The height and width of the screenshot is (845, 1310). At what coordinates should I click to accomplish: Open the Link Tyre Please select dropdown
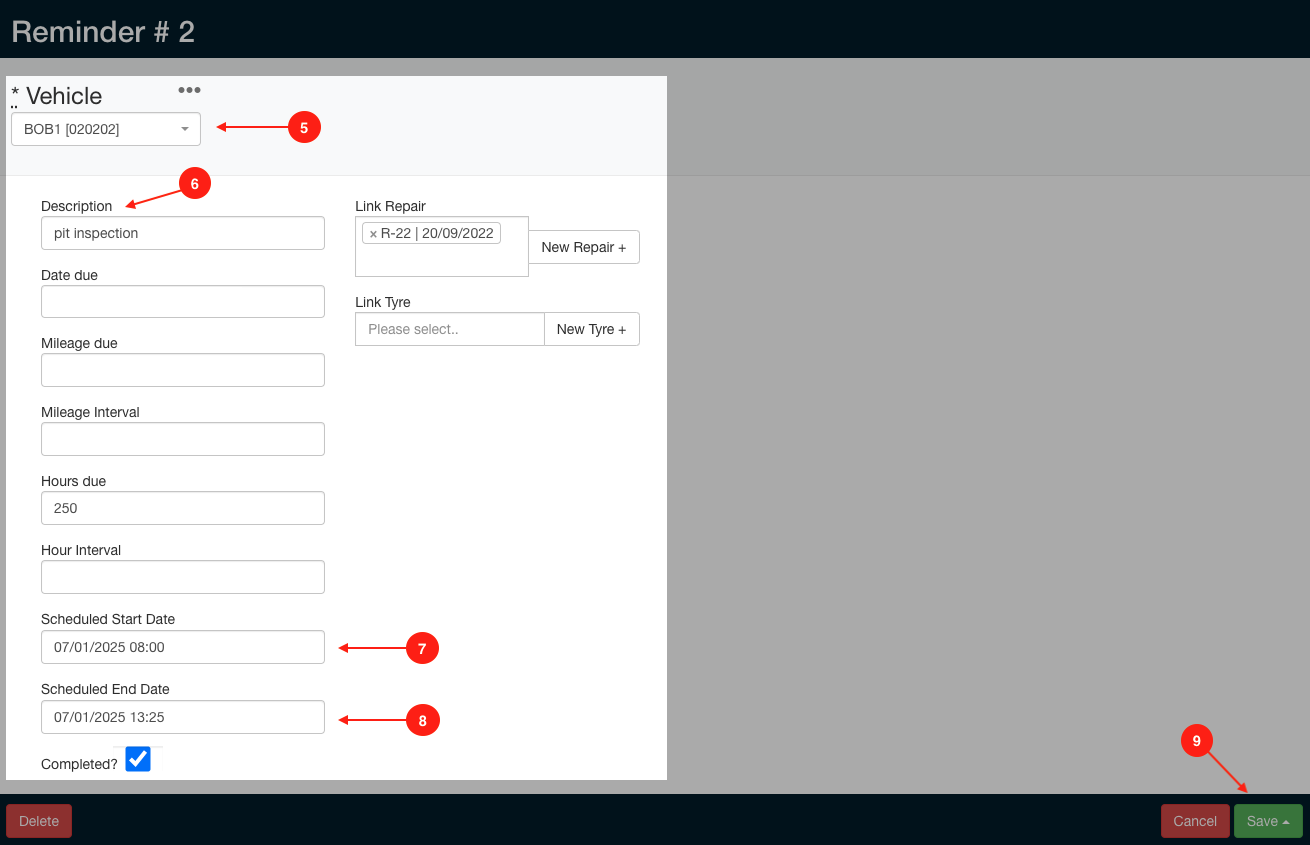click(450, 329)
